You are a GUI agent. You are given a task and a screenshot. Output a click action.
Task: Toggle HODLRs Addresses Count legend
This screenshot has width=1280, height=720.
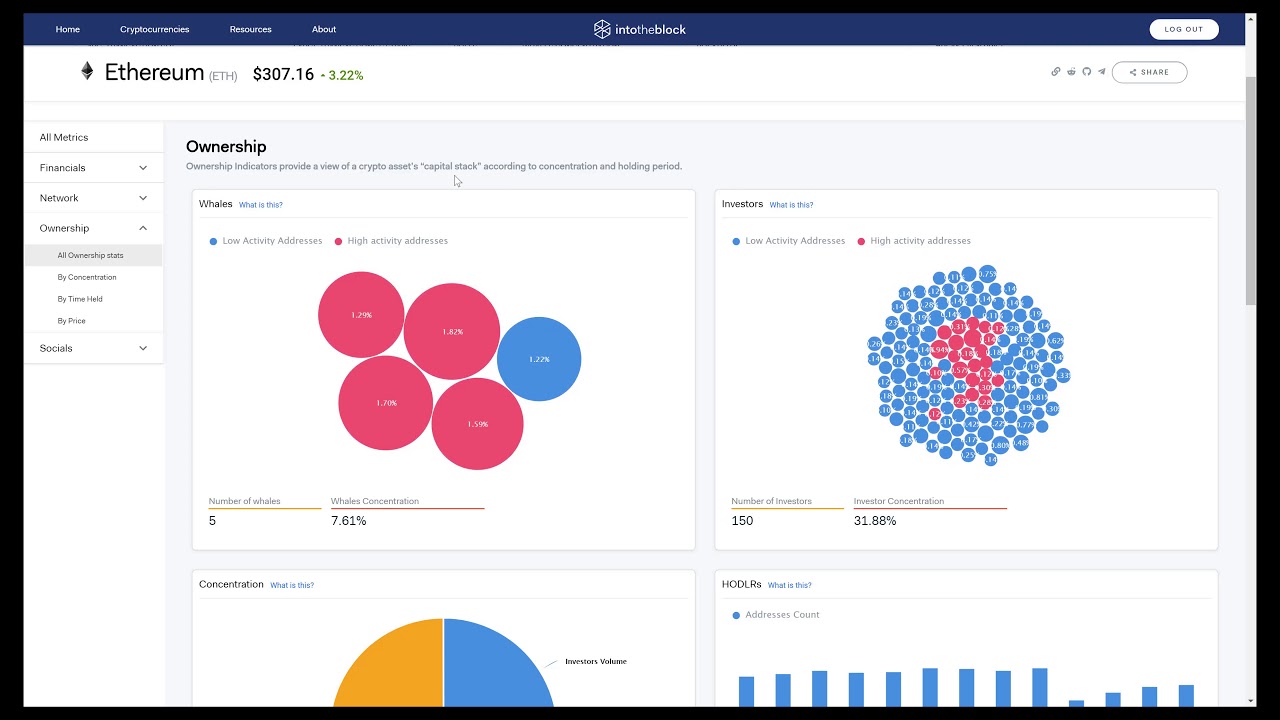pyautogui.click(x=775, y=615)
